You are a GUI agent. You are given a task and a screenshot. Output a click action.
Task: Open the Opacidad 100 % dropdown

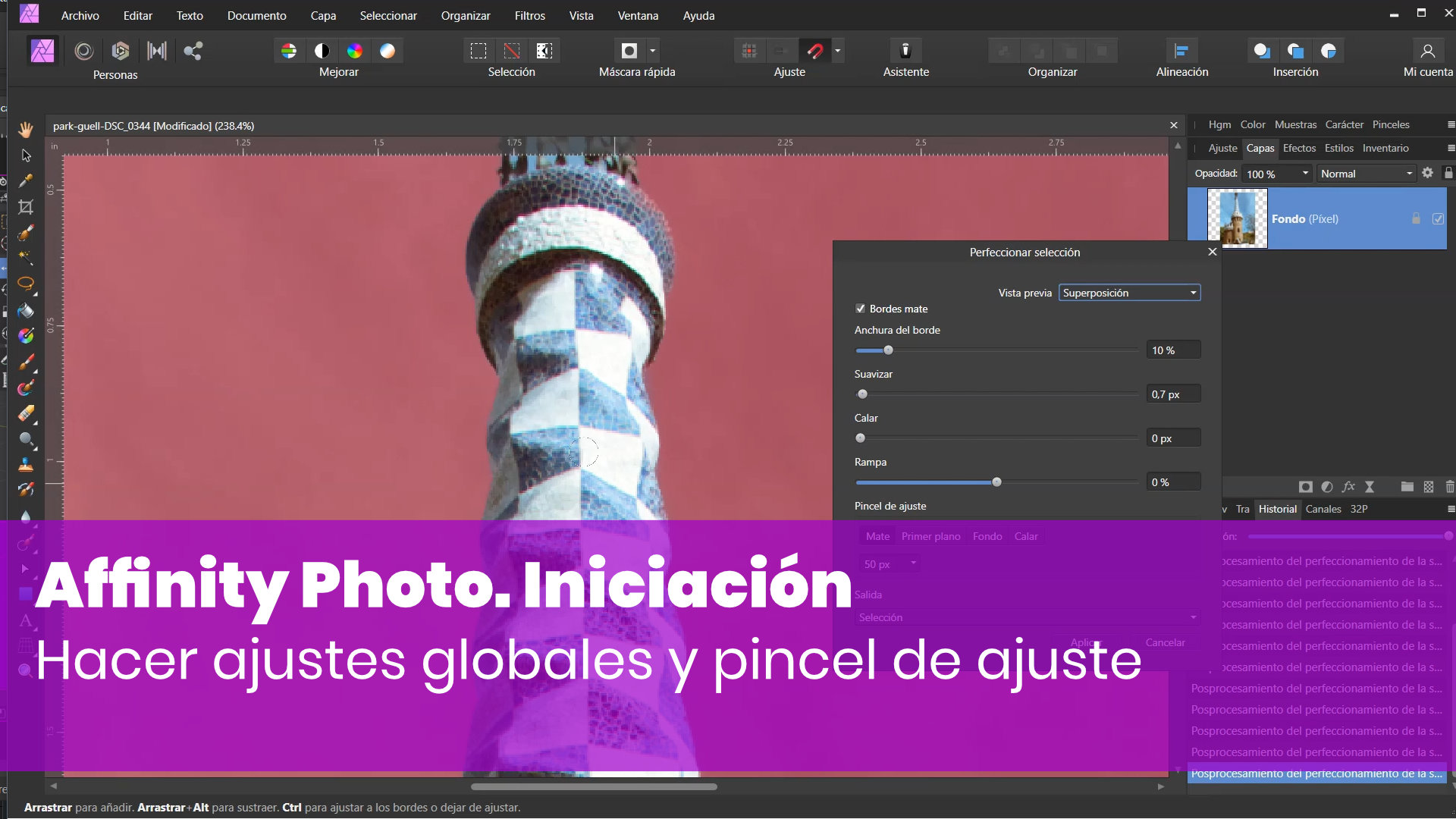click(1277, 174)
